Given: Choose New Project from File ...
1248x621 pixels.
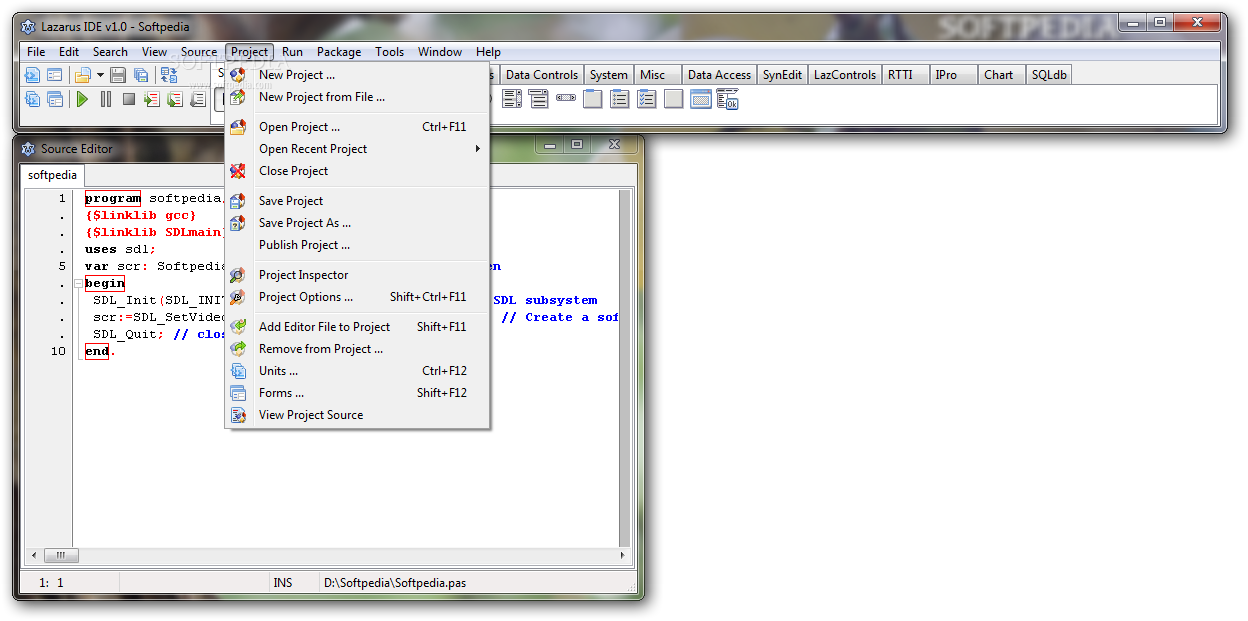Looking at the screenshot, I should pos(358,97).
